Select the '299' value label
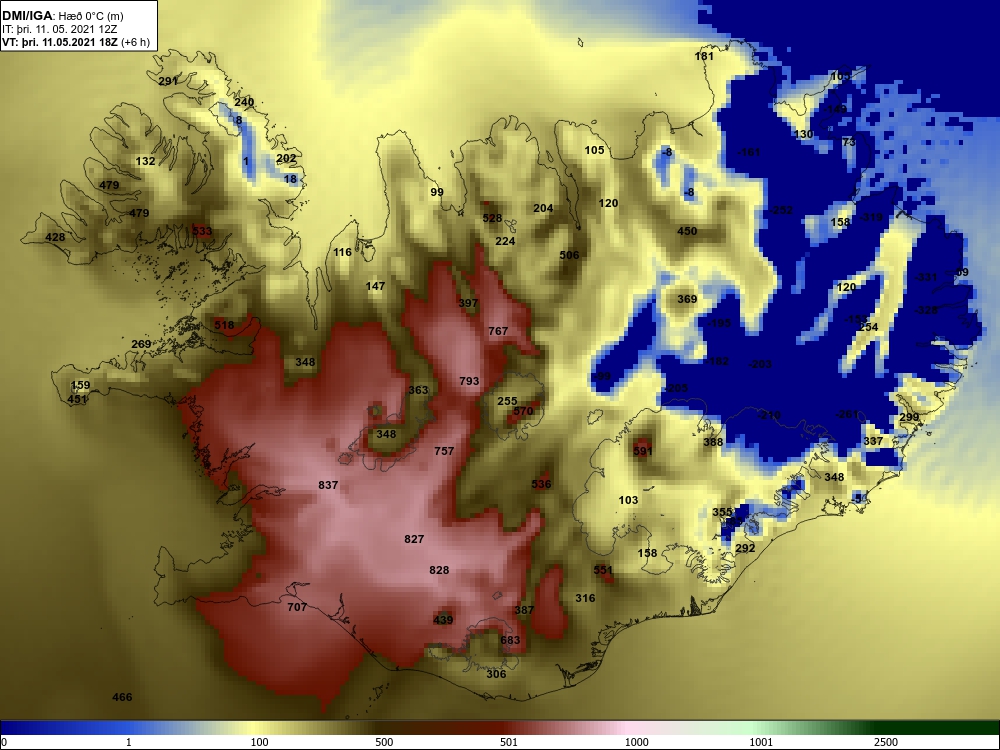The height and width of the screenshot is (750, 1000). pyautogui.click(x=909, y=418)
